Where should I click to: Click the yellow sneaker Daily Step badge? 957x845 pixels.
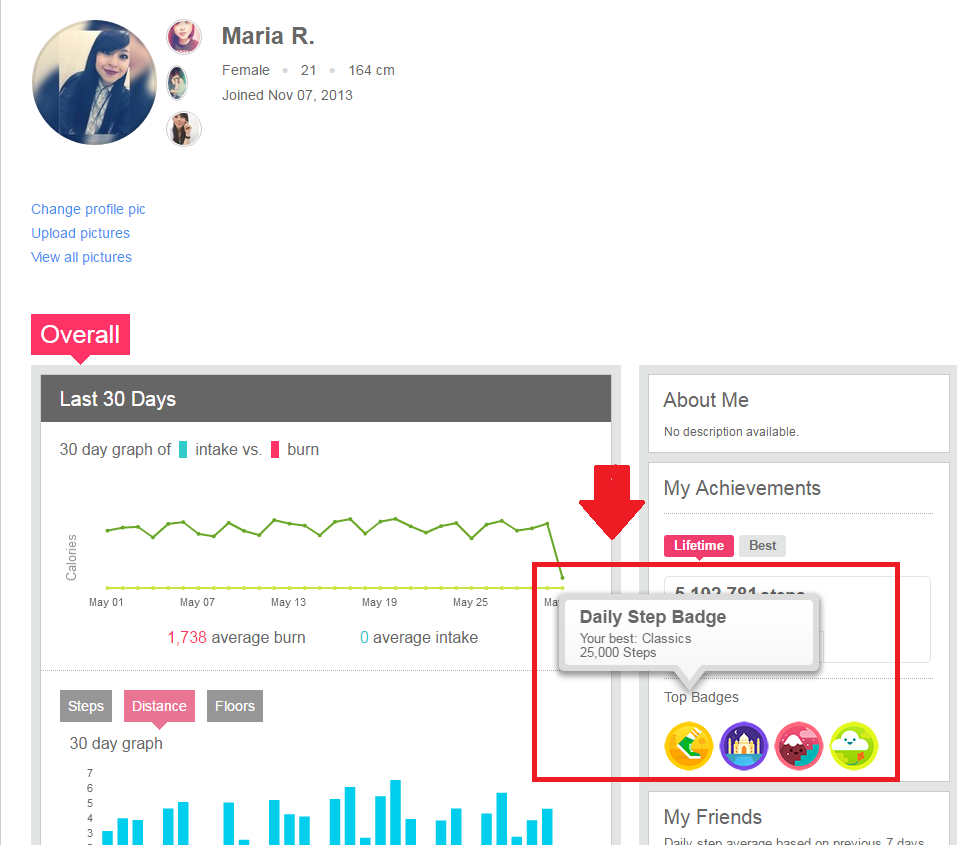click(689, 746)
